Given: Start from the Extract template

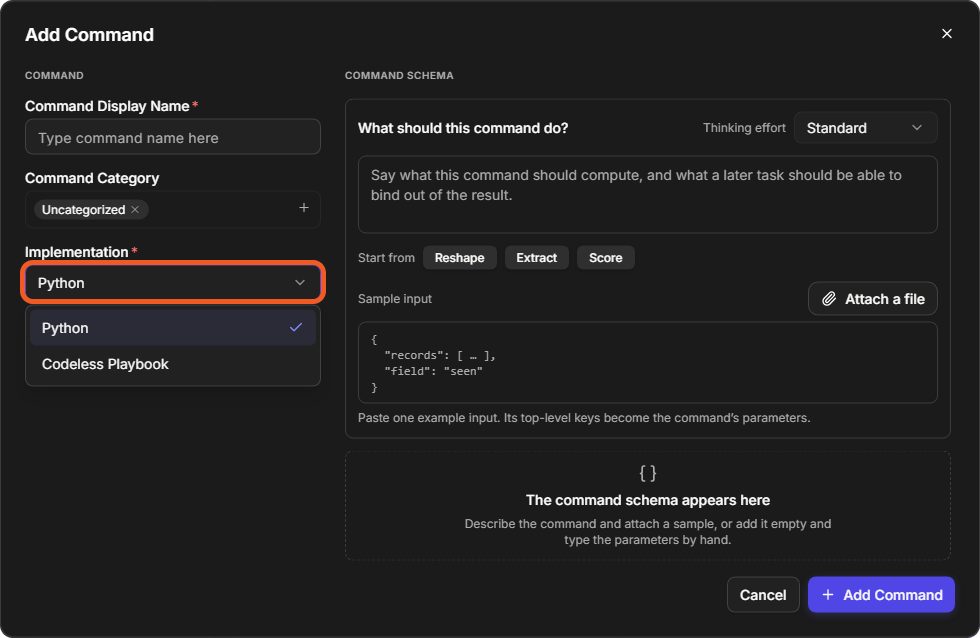Looking at the screenshot, I should [536, 257].
